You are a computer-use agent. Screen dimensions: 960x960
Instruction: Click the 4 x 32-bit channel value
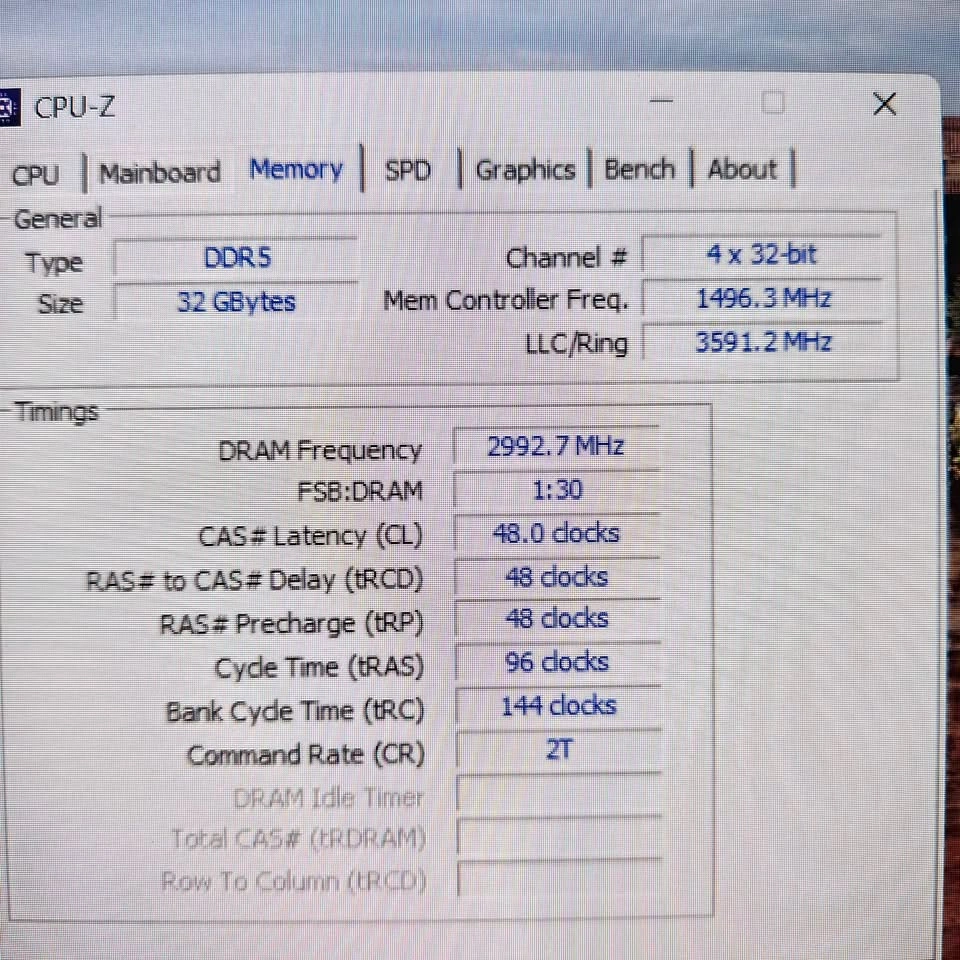762,254
